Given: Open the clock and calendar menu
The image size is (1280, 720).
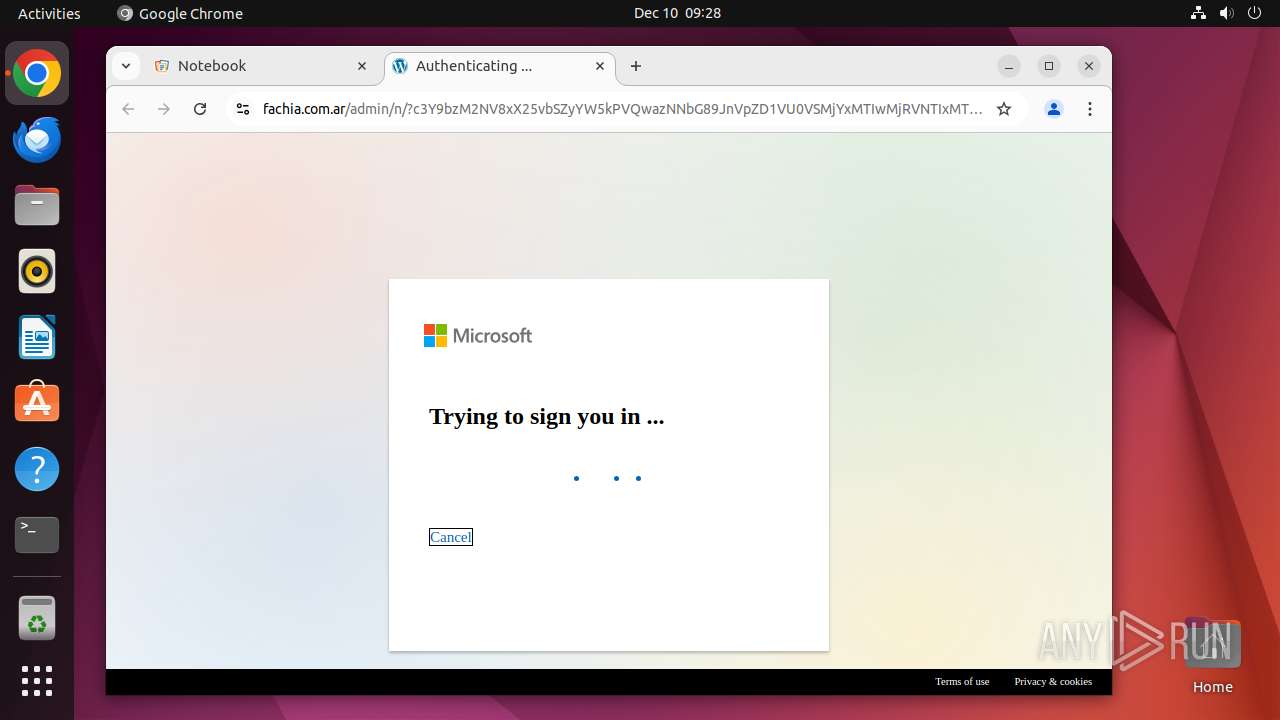Looking at the screenshot, I should (x=677, y=13).
